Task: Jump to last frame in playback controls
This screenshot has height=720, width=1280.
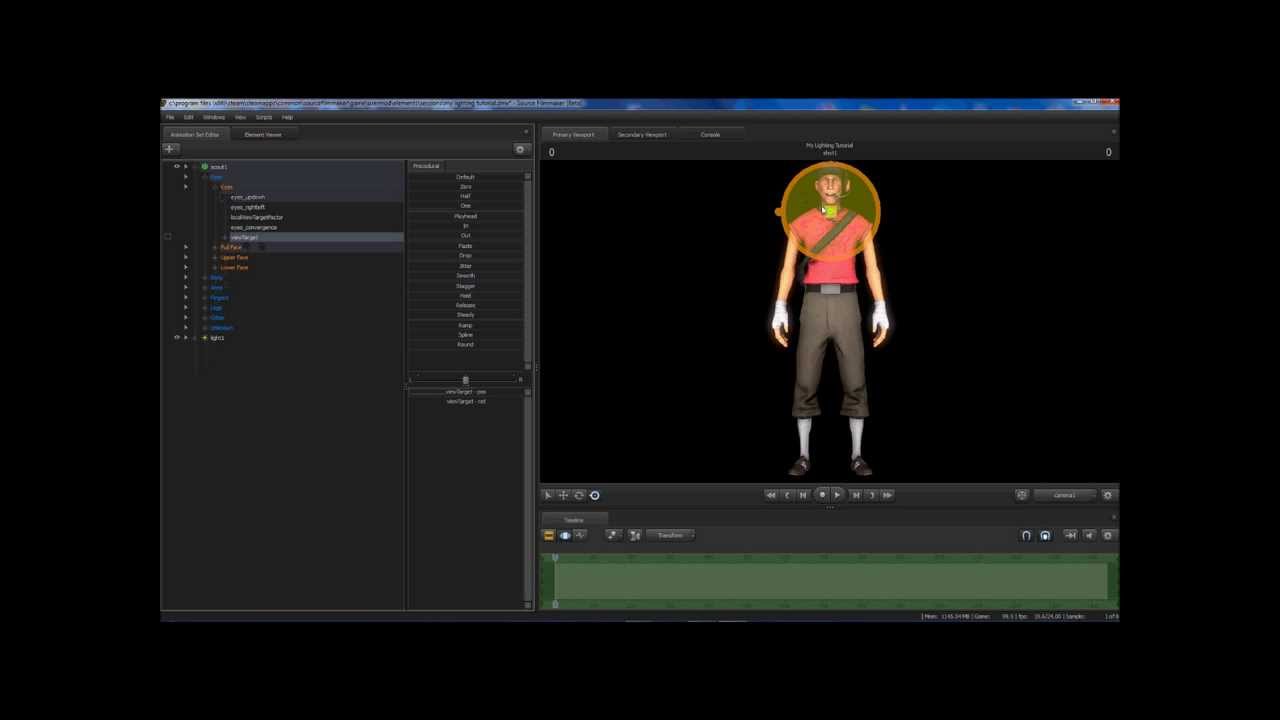Action: pyautogui.click(x=887, y=495)
